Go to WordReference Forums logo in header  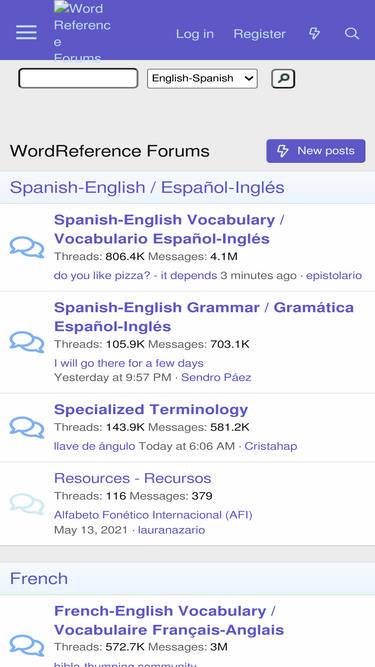(82, 32)
